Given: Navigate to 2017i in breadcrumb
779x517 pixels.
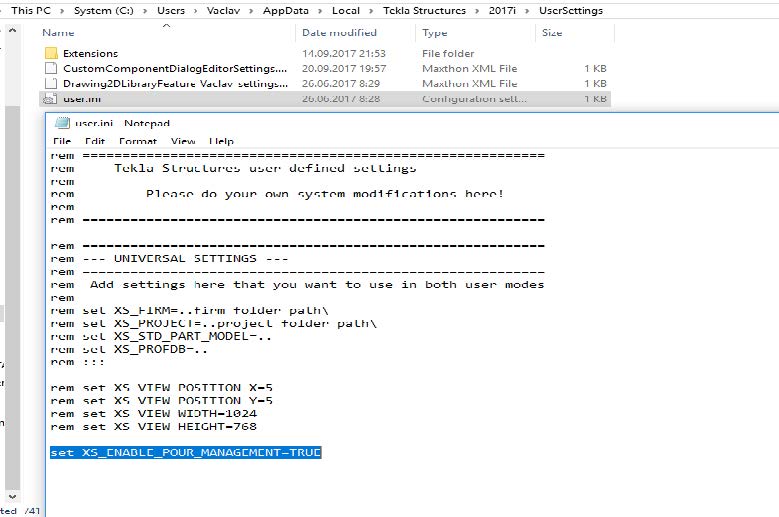Looking at the screenshot, I should (502, 10).
